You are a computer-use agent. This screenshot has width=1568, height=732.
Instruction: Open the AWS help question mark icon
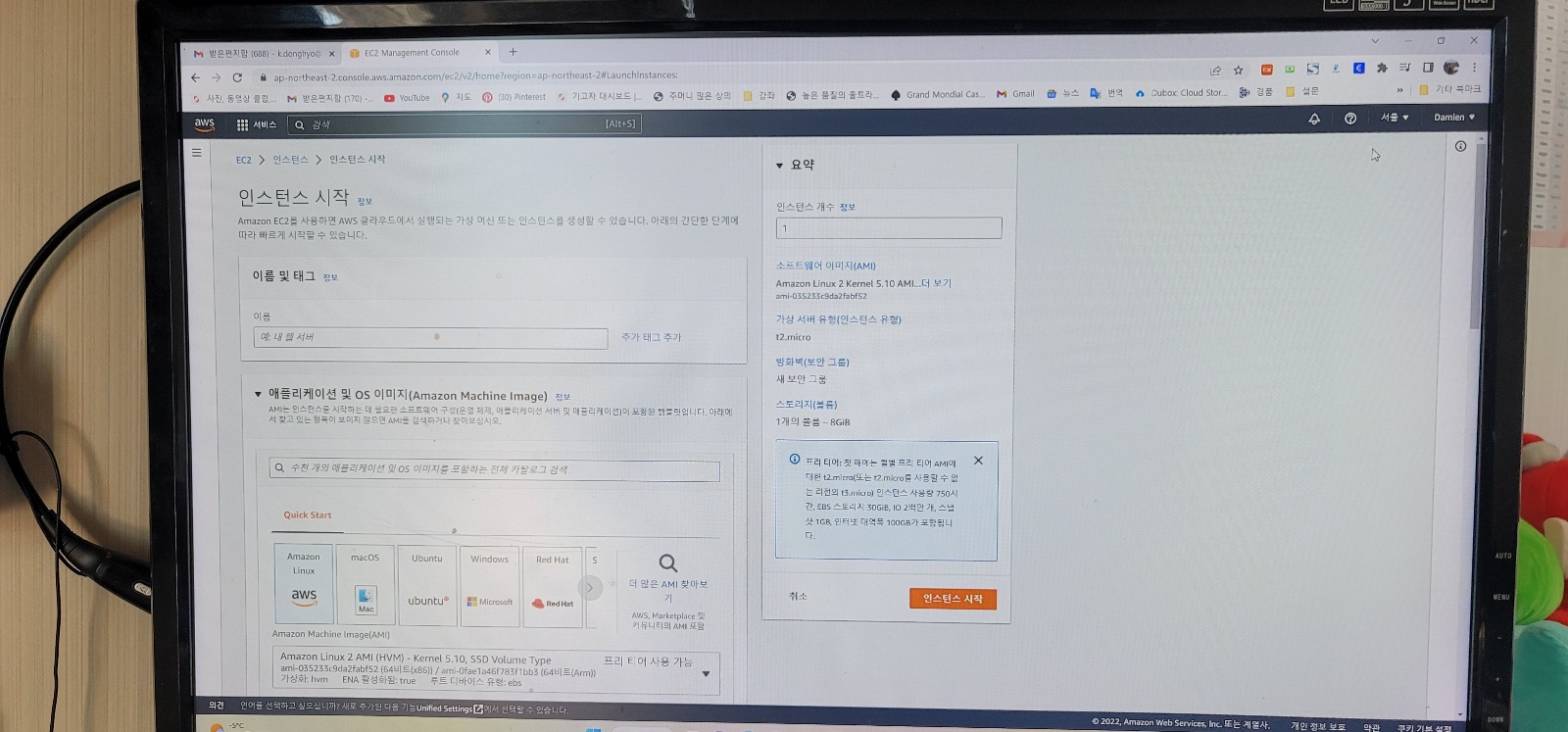pos(1350,119)
